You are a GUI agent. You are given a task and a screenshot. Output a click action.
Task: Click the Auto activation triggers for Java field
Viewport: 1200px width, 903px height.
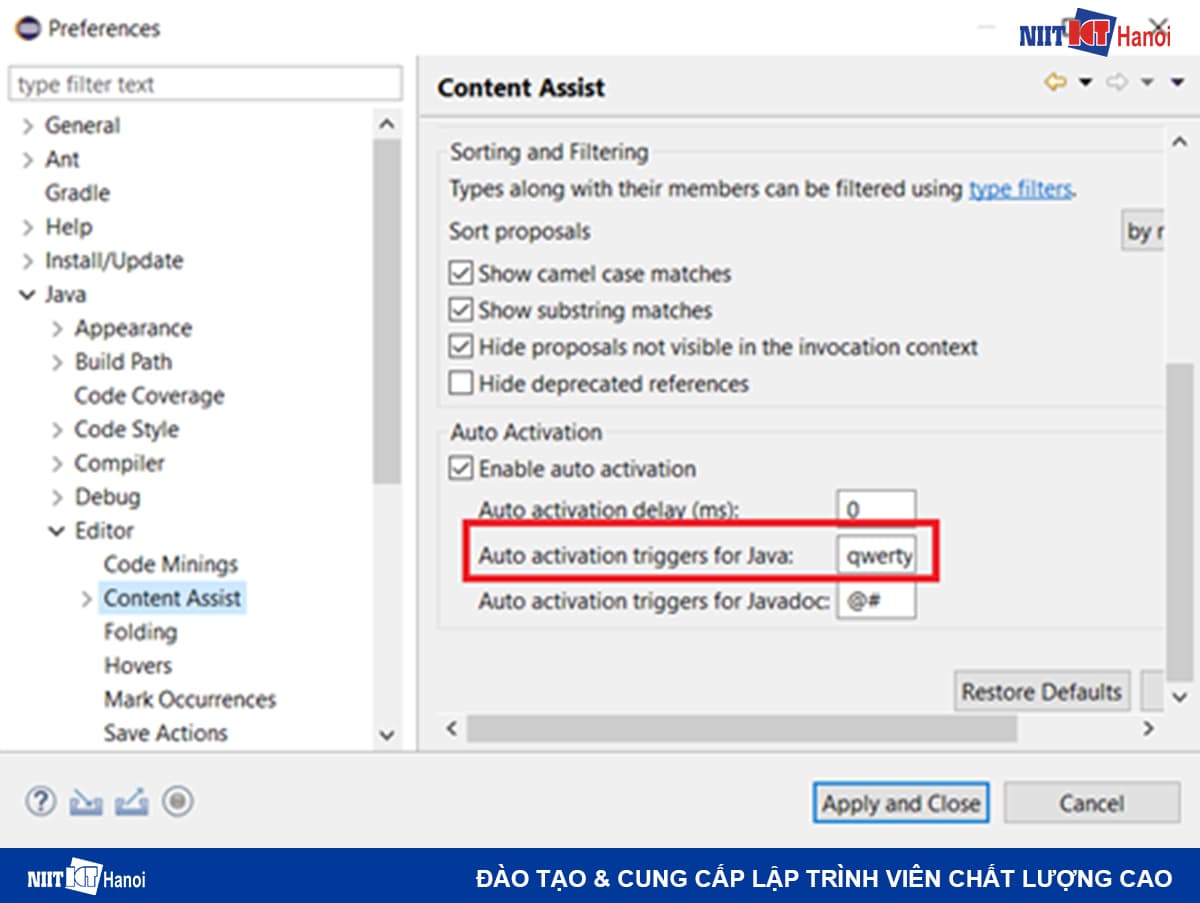[x=876, y=555]
